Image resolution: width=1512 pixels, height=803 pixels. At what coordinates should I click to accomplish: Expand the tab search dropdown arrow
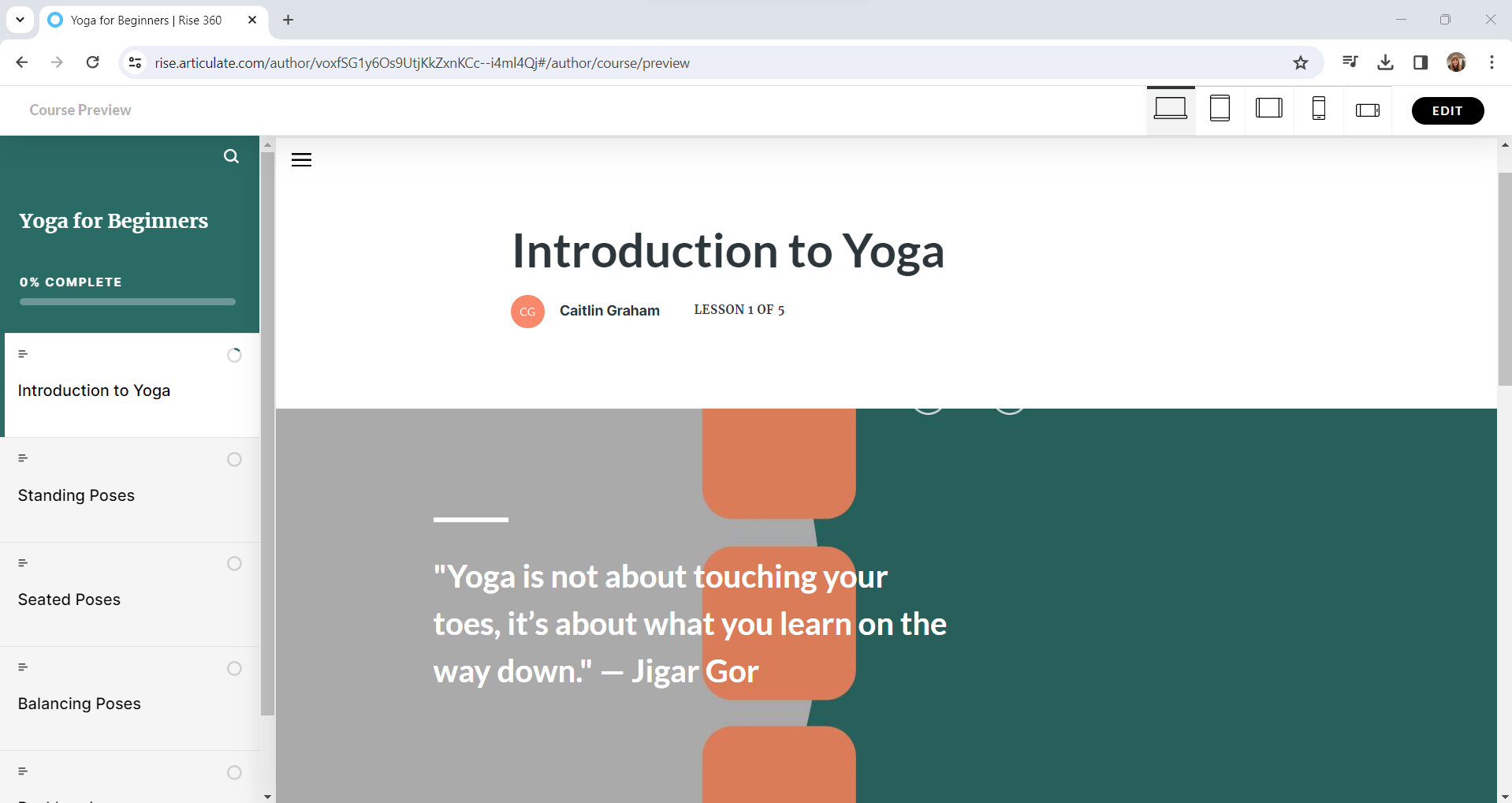[x=20, y=20]
